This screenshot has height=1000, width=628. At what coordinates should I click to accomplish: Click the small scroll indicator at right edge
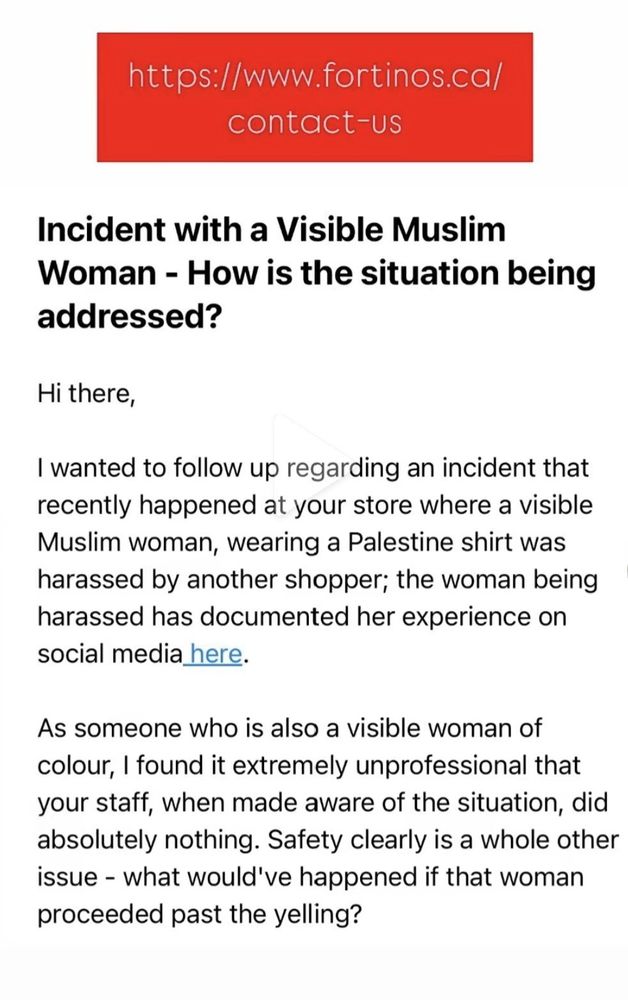pos(627,570)
